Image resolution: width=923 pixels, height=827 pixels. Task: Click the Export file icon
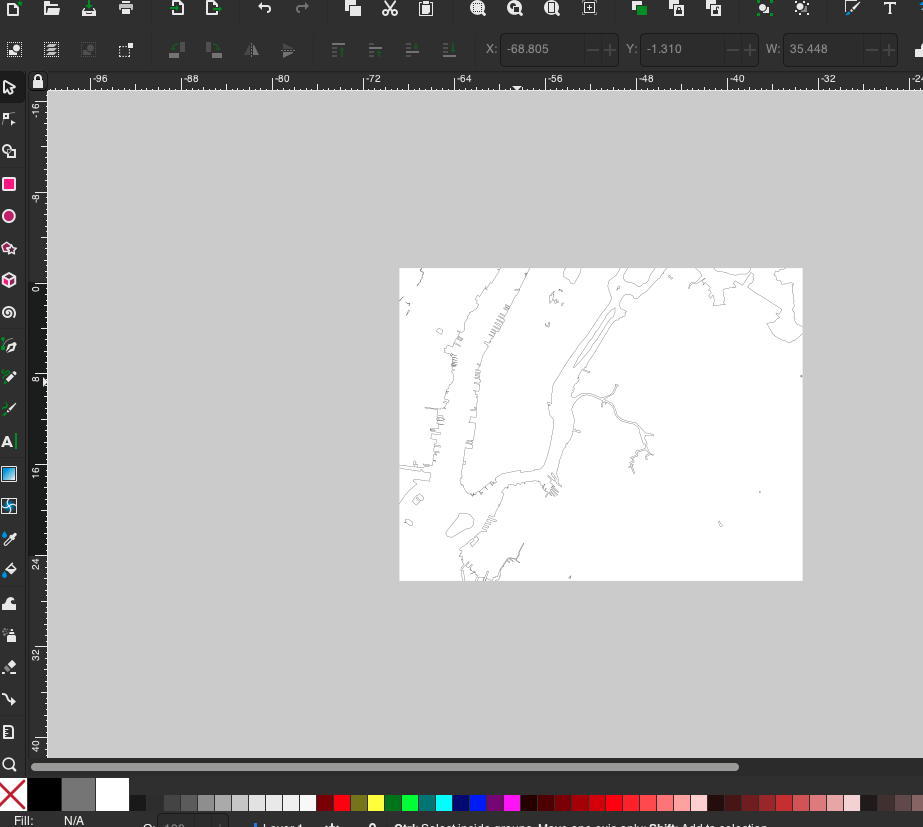[x=214, y=8]
